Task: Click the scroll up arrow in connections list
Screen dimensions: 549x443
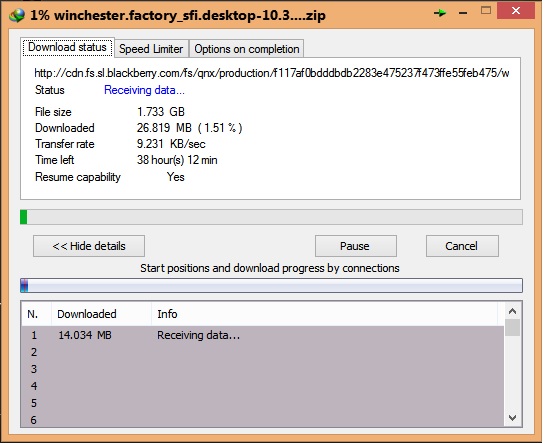Action: (513, 311)
